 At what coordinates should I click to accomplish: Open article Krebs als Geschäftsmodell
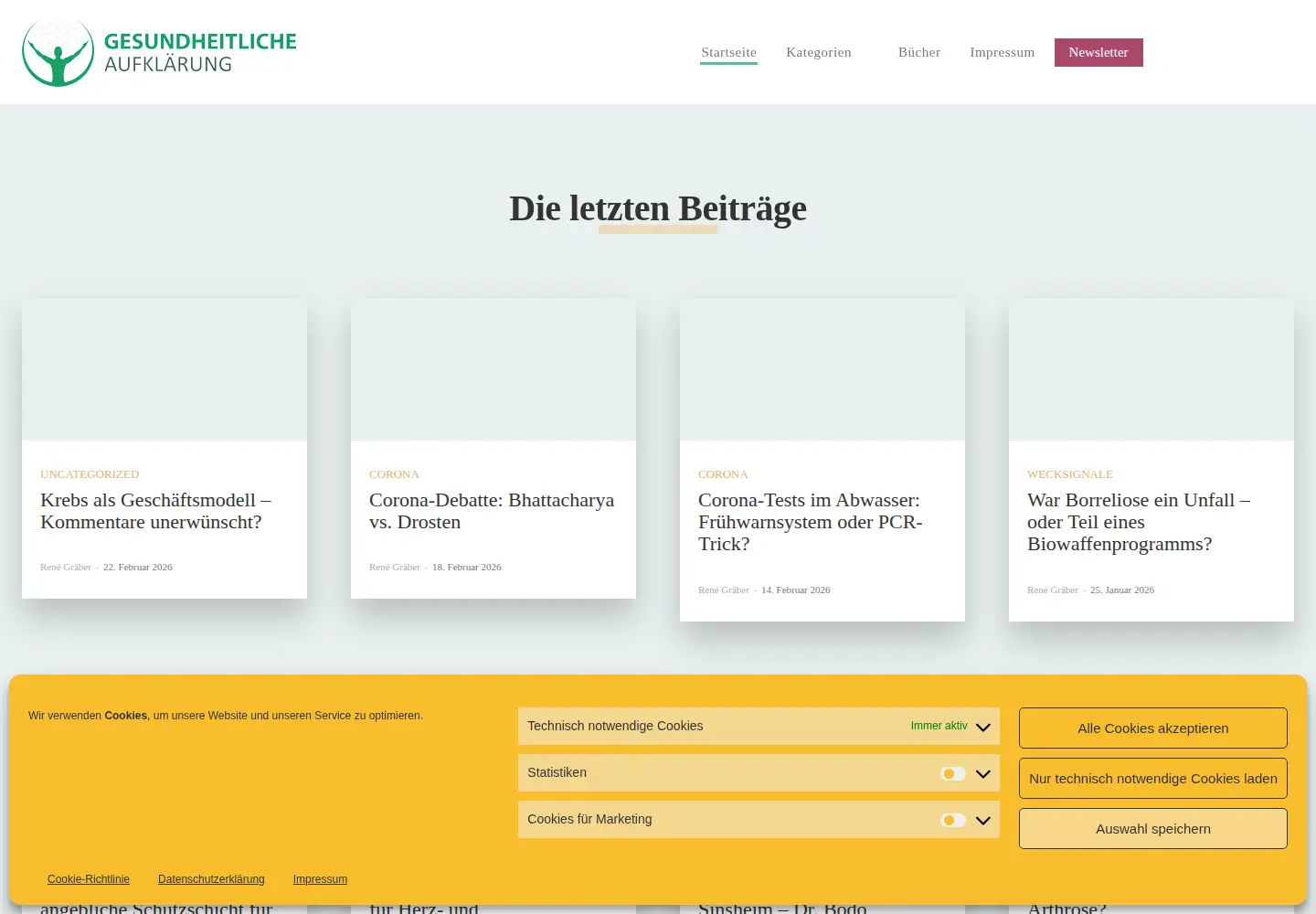(155, 511)
